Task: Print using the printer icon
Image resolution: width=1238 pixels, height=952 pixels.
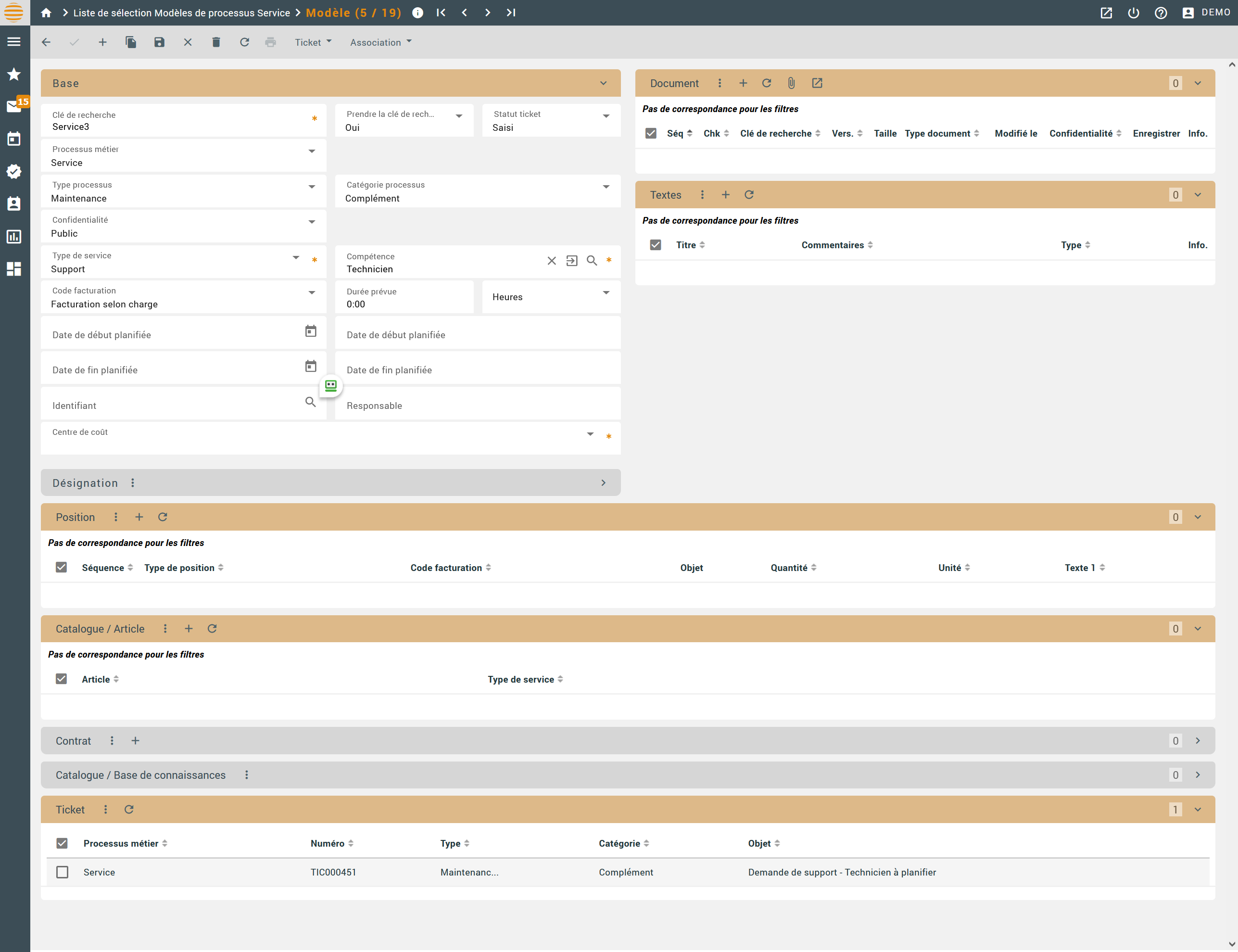Action: (271, 42)
